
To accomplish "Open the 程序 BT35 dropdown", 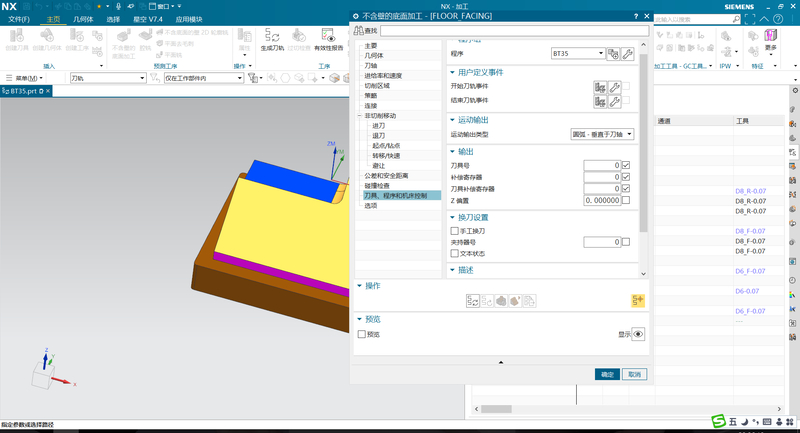I will (578, 54).
